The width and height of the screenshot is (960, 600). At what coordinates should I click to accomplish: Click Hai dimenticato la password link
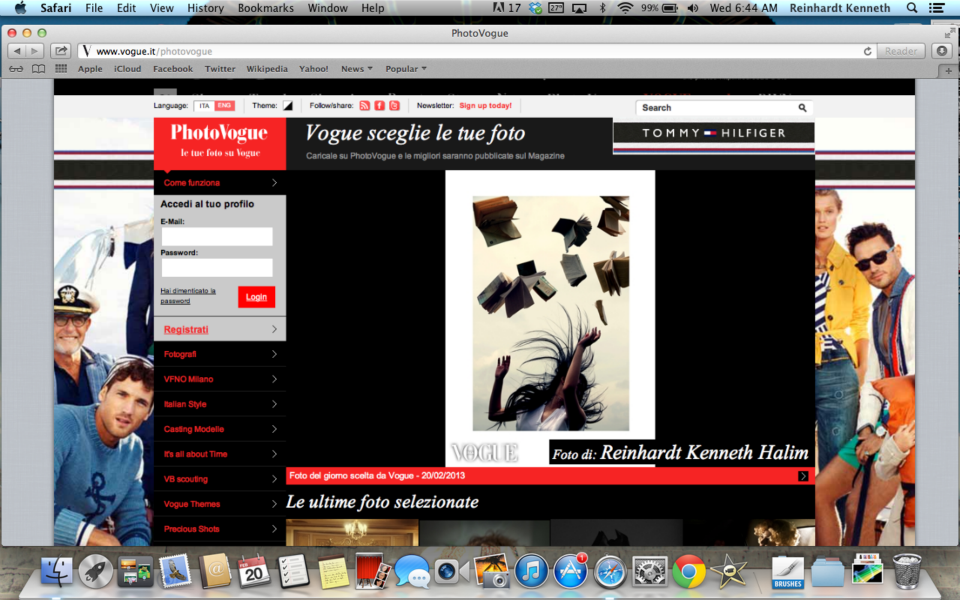187,296
